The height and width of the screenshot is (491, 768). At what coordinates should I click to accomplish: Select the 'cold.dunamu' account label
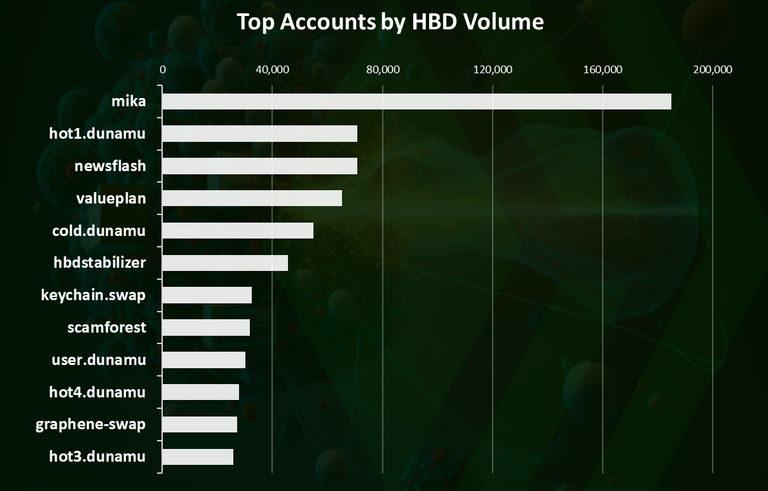99,230
